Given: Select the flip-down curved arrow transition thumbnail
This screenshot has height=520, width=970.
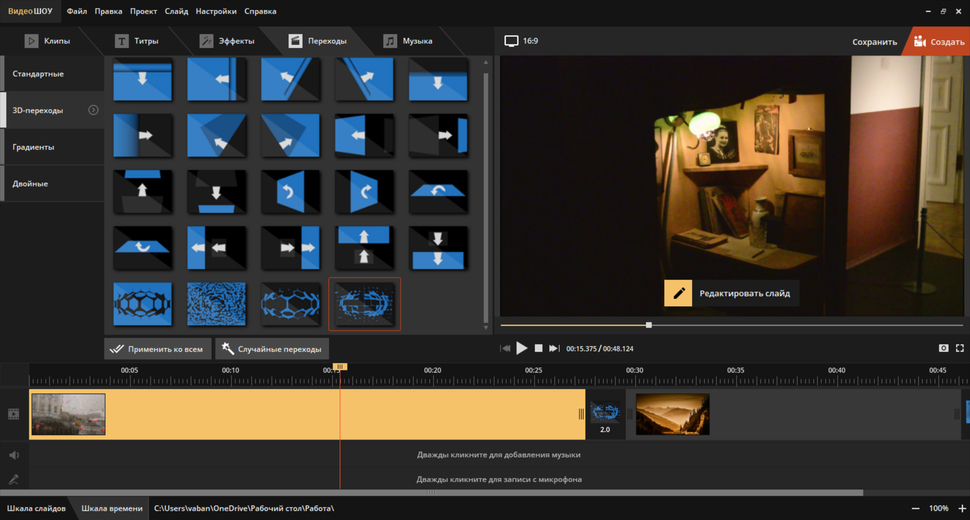Looking at the screenshot, I should [x=142, y=247].
